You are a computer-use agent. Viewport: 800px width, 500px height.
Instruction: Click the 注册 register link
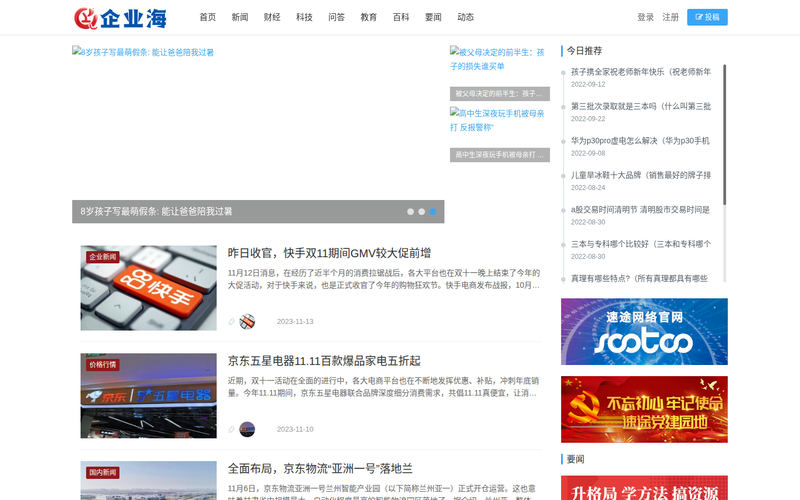670,17
